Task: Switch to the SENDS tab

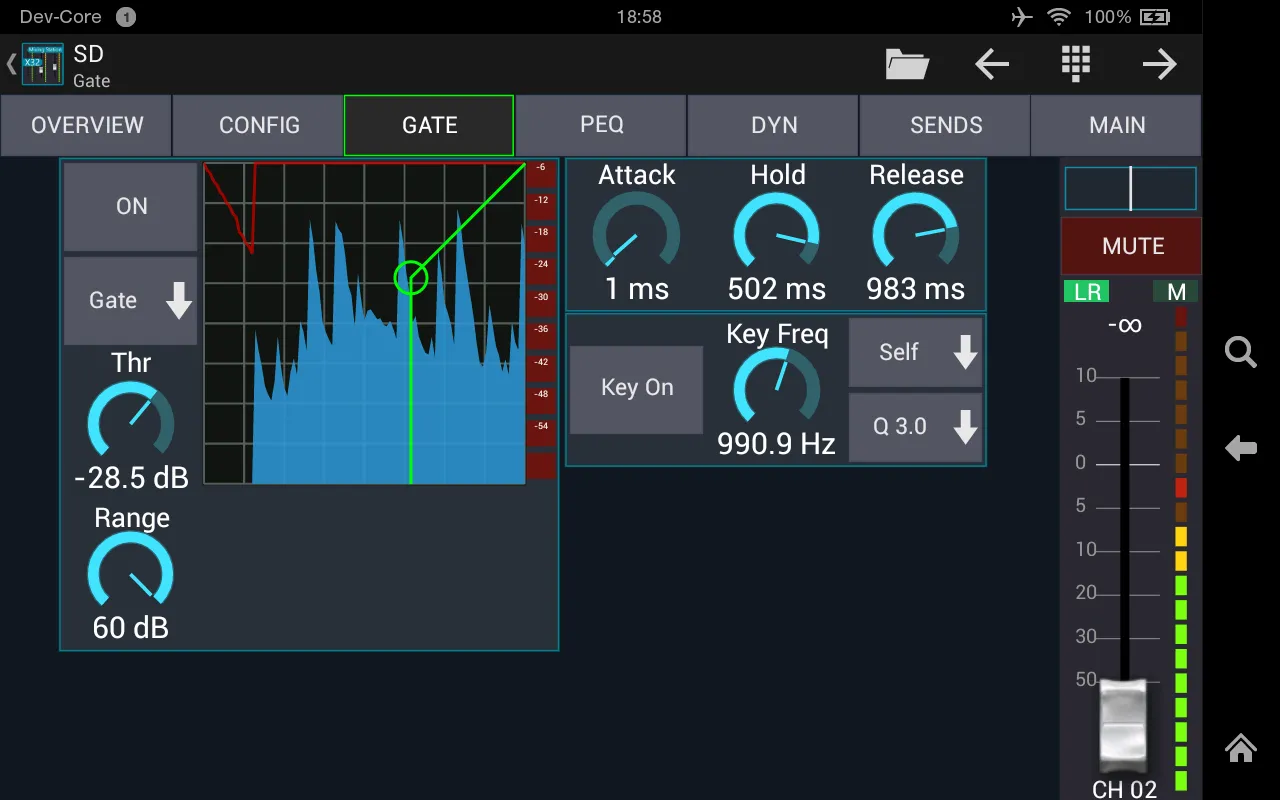Action: [945, 126]
